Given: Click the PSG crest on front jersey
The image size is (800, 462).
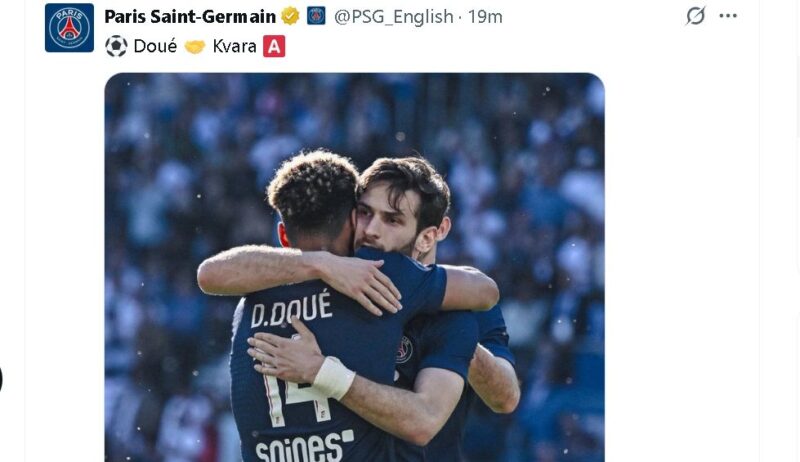Looking at the screenshot, I should tap(405, 350).
